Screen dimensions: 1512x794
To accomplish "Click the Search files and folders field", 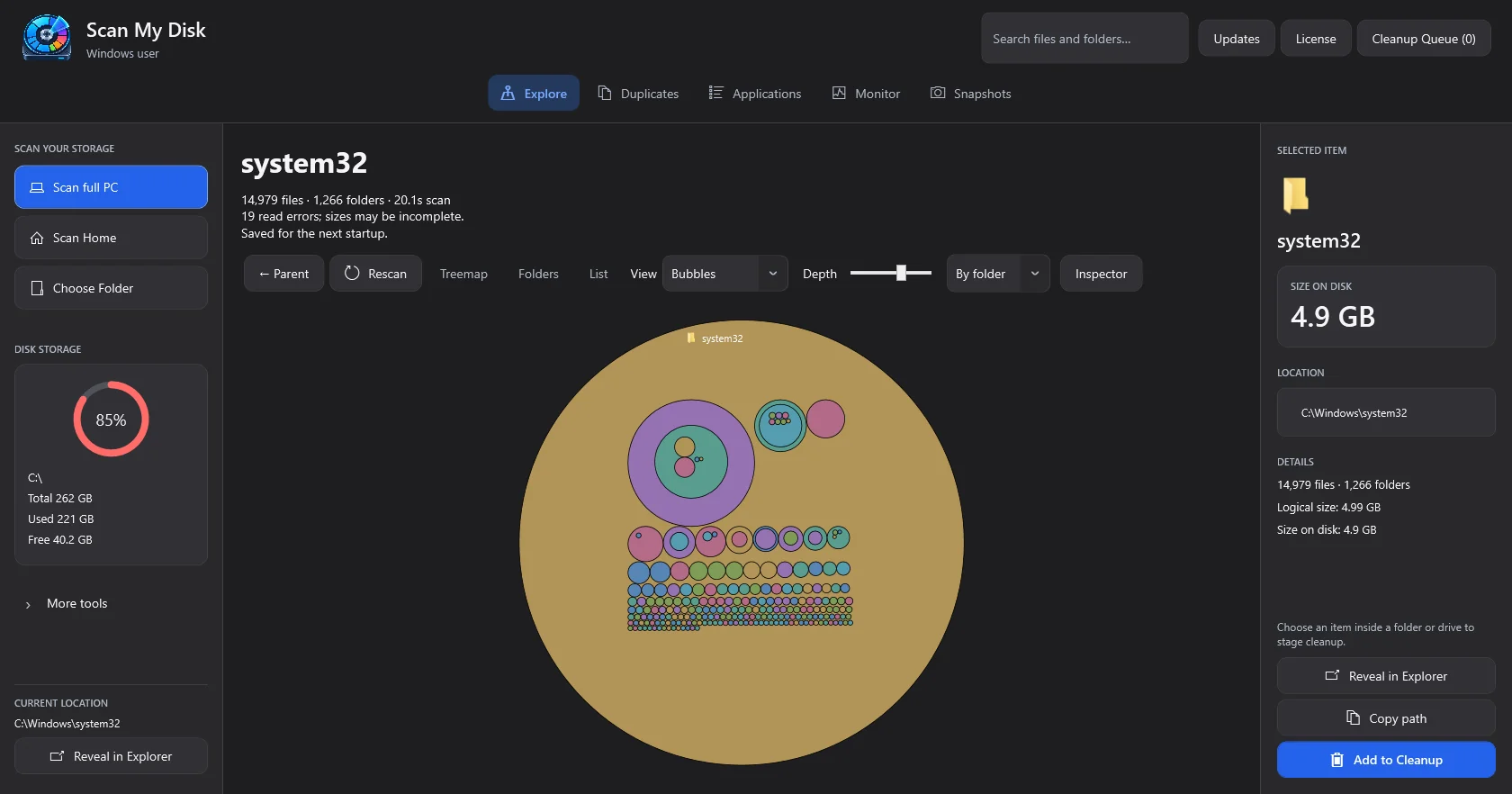I will tap(1084, 38).
